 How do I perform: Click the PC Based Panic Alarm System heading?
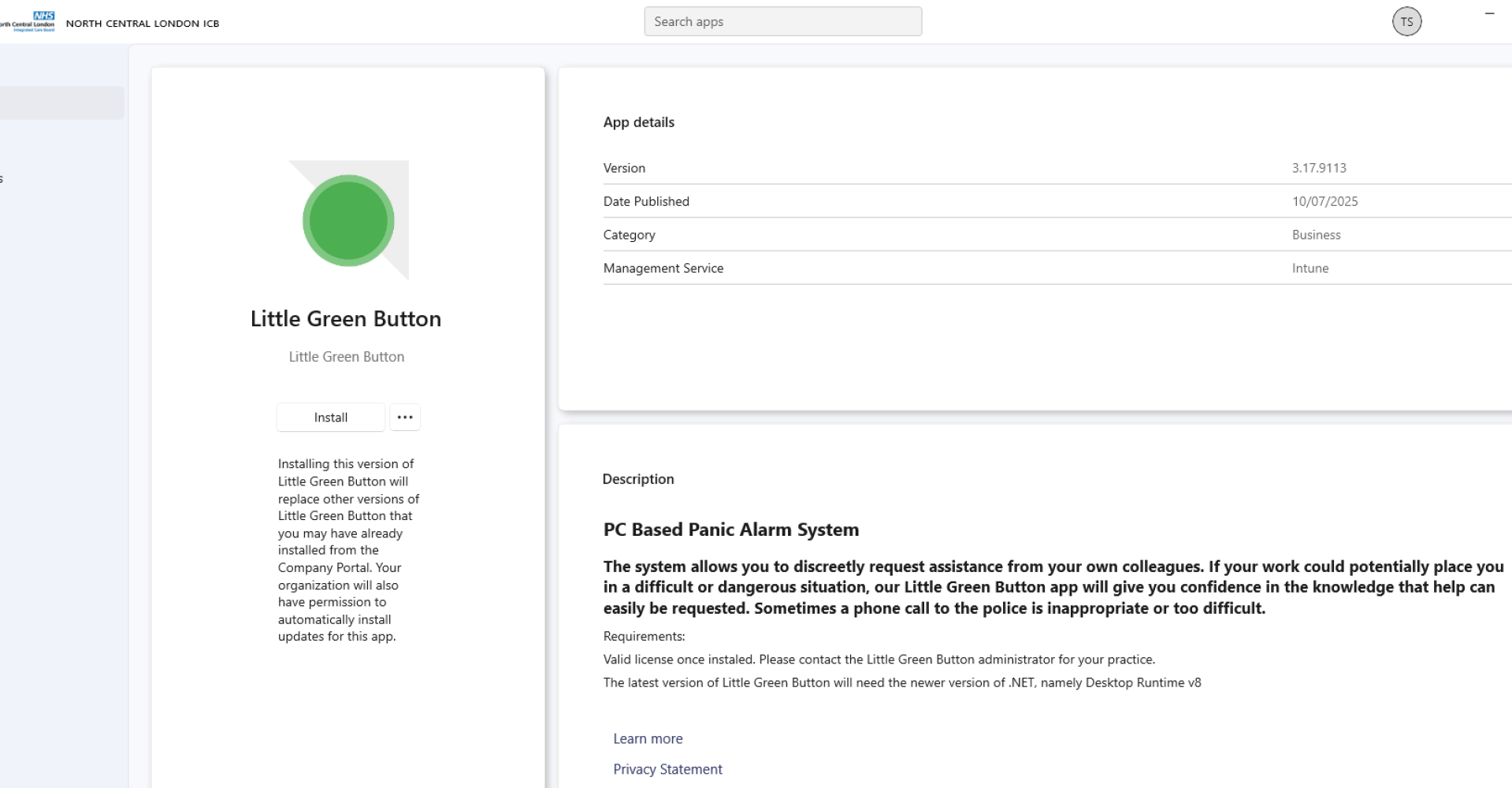tap(730, 530)
